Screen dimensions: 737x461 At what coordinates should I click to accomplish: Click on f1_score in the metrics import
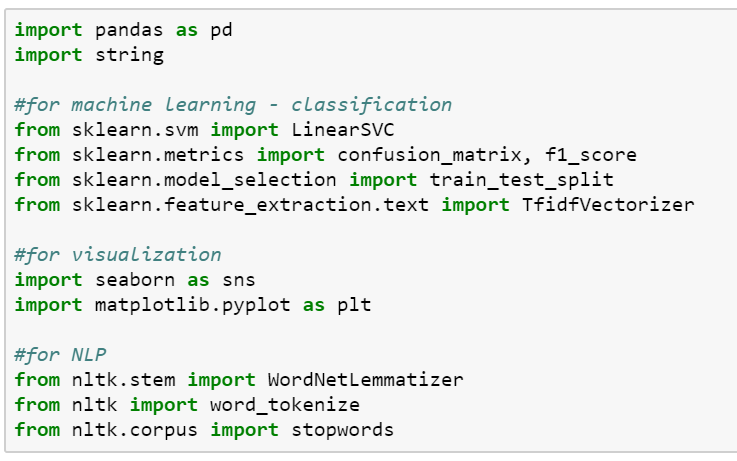(583, 154)
